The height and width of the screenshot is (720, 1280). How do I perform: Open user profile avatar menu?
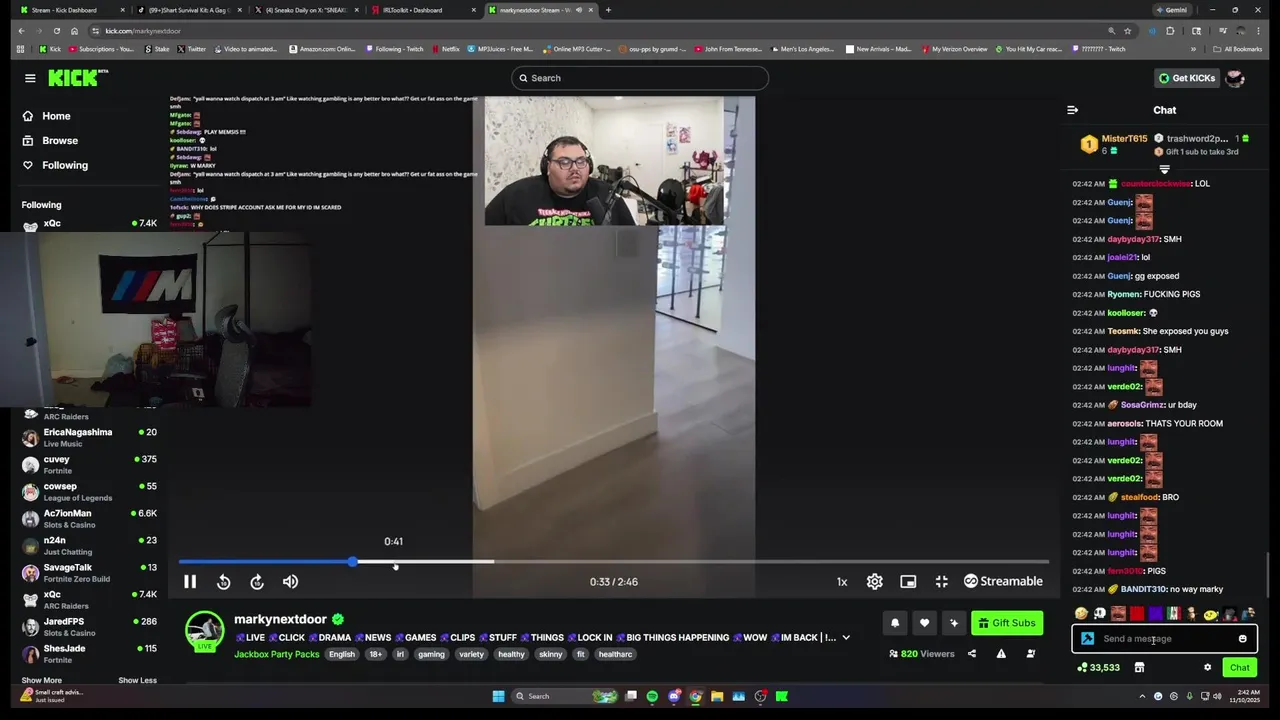pyautogui.click(x=1235, y=78)
